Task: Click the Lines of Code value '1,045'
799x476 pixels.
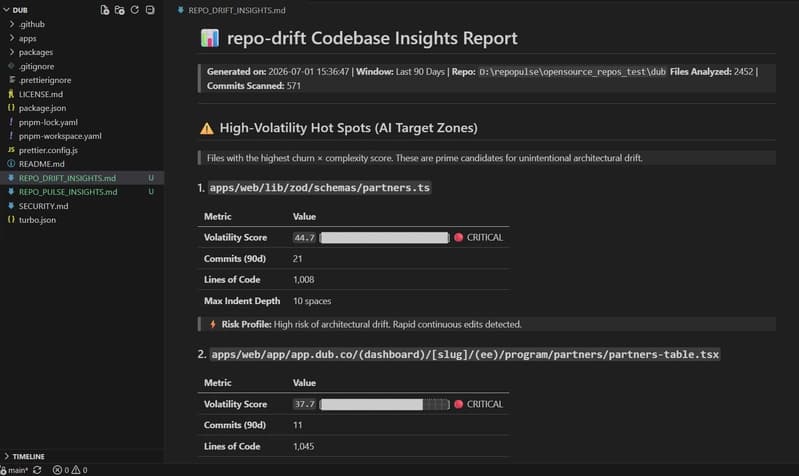Action: [303, 446]
